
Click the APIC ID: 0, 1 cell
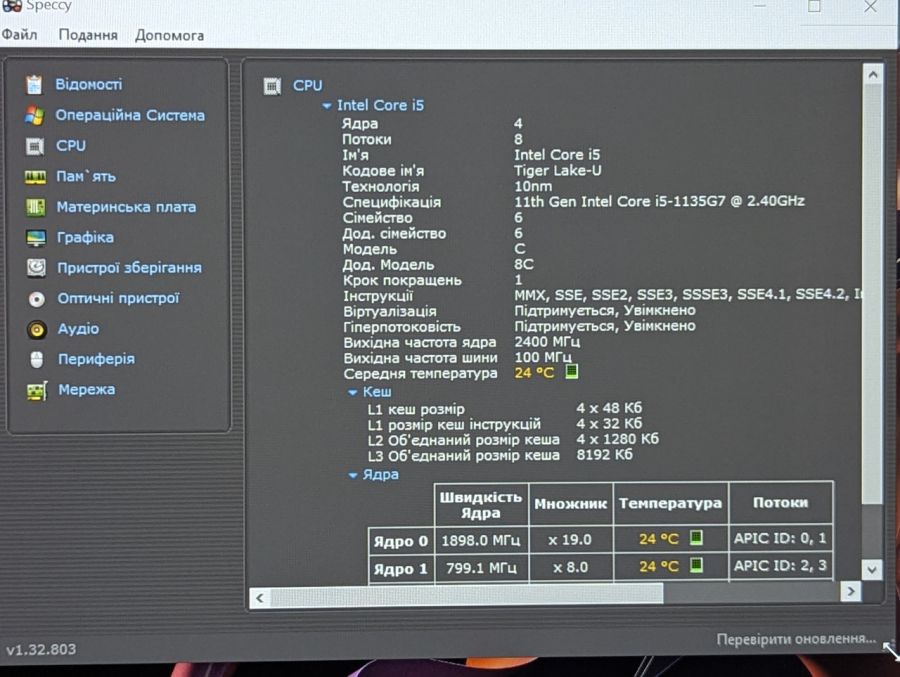[781, 538]
